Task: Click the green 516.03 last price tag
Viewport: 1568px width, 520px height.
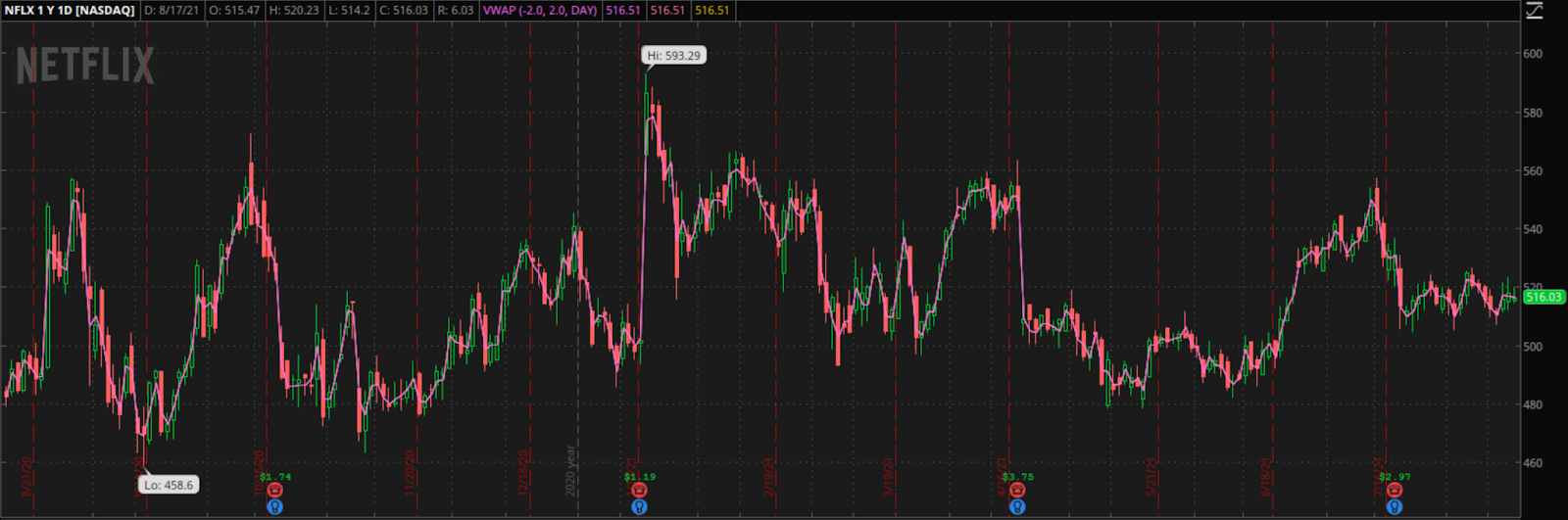Action: [1543, 297]
